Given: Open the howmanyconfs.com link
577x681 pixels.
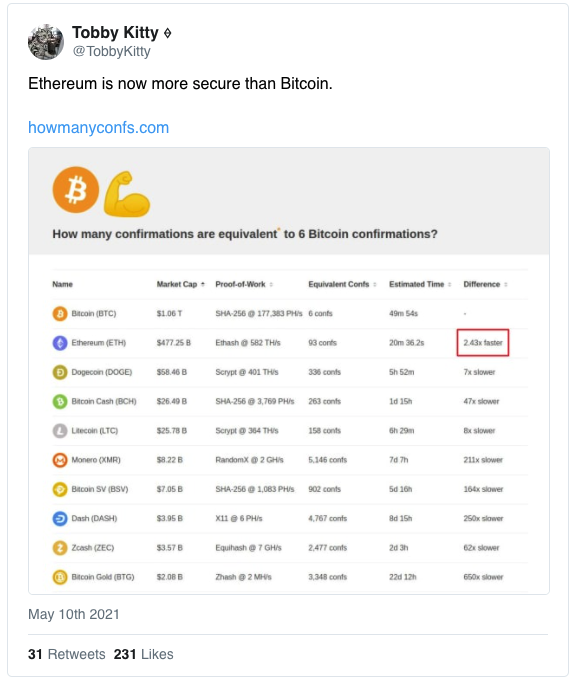Looking at the screenshot, I should 99,128.
